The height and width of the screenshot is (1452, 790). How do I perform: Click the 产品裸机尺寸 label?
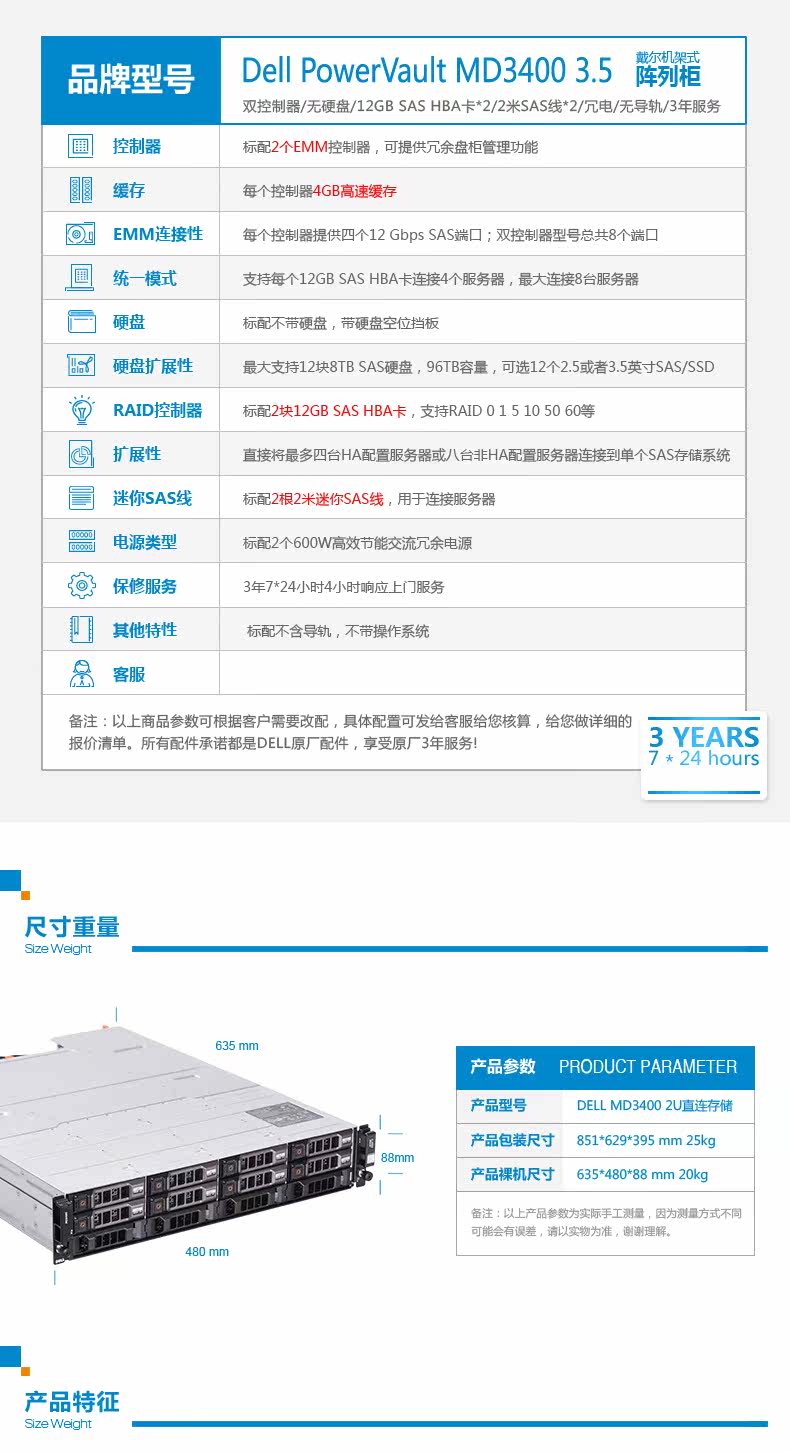[x=512, y=1174]
